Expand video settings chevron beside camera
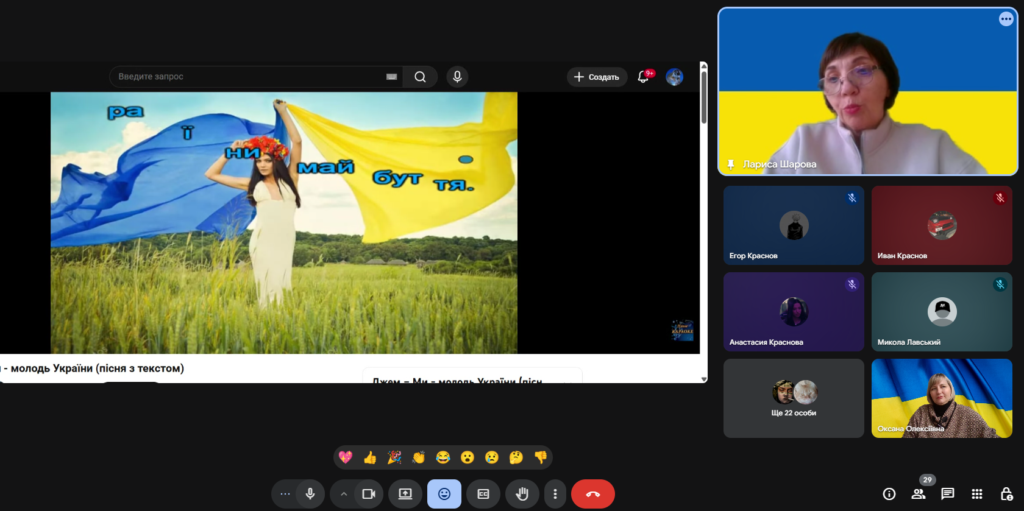The height and width of the screenshot is (511, 1024). point(344,494)
